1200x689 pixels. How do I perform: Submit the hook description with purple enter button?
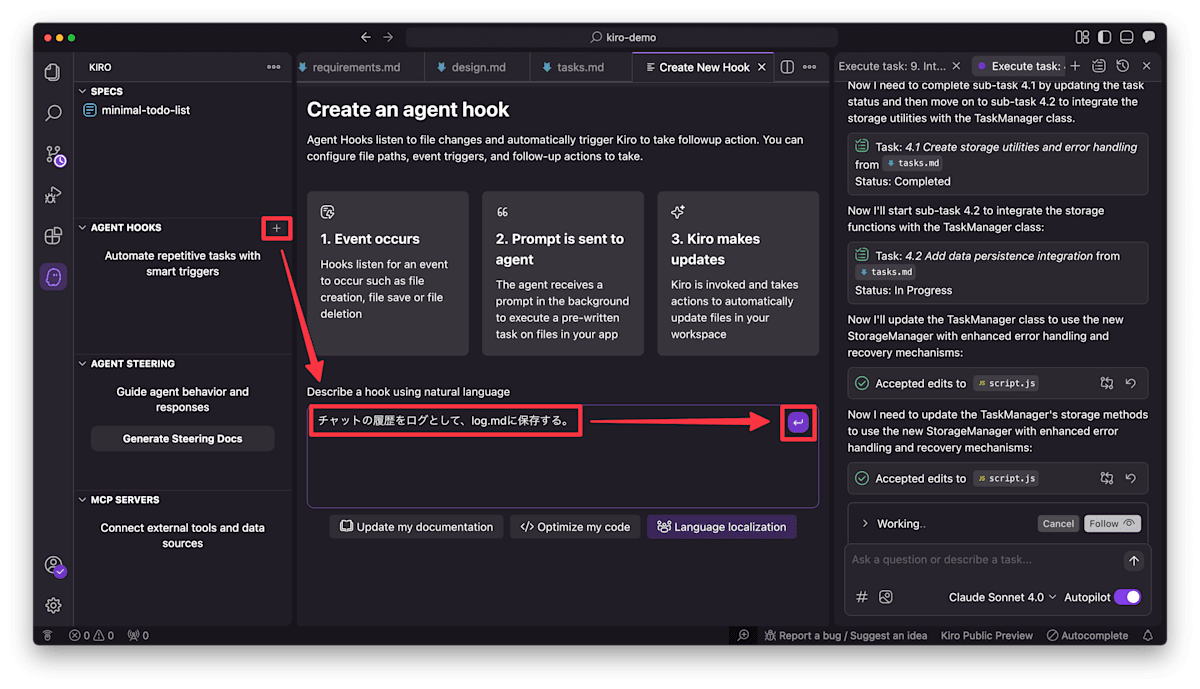click(798, 423)
